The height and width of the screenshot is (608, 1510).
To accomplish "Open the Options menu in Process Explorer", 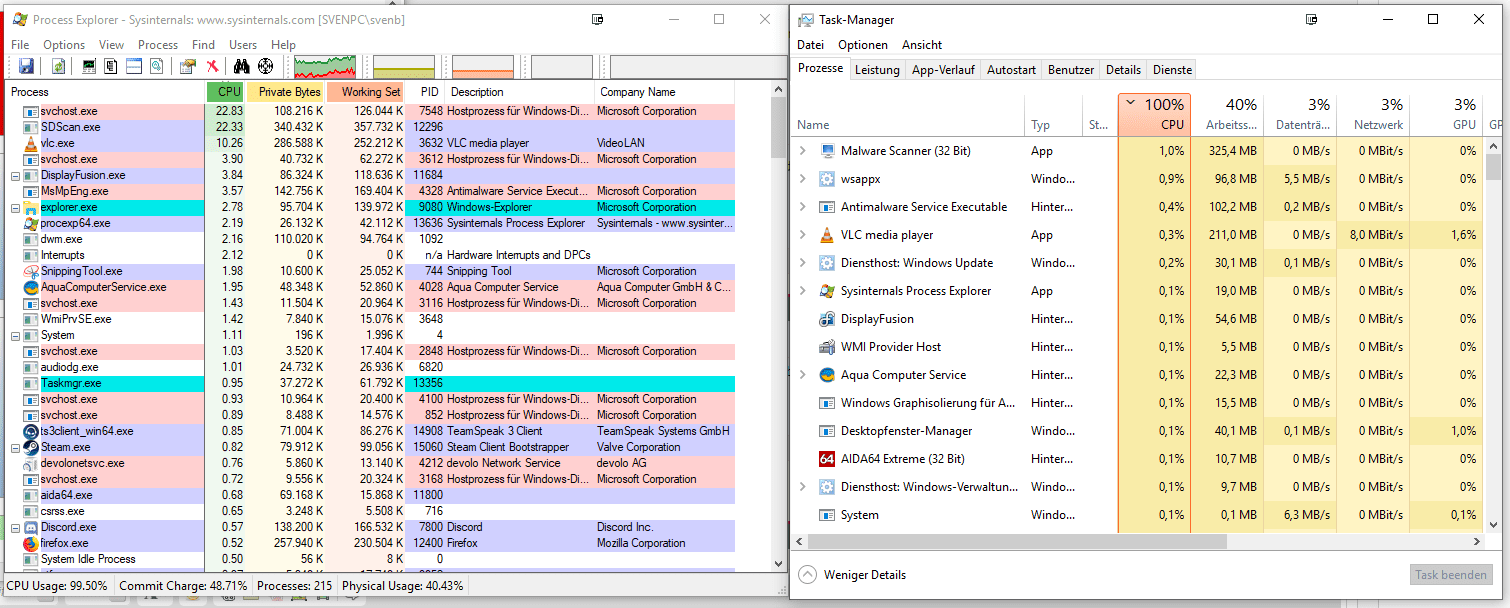I will coord(64,45).
